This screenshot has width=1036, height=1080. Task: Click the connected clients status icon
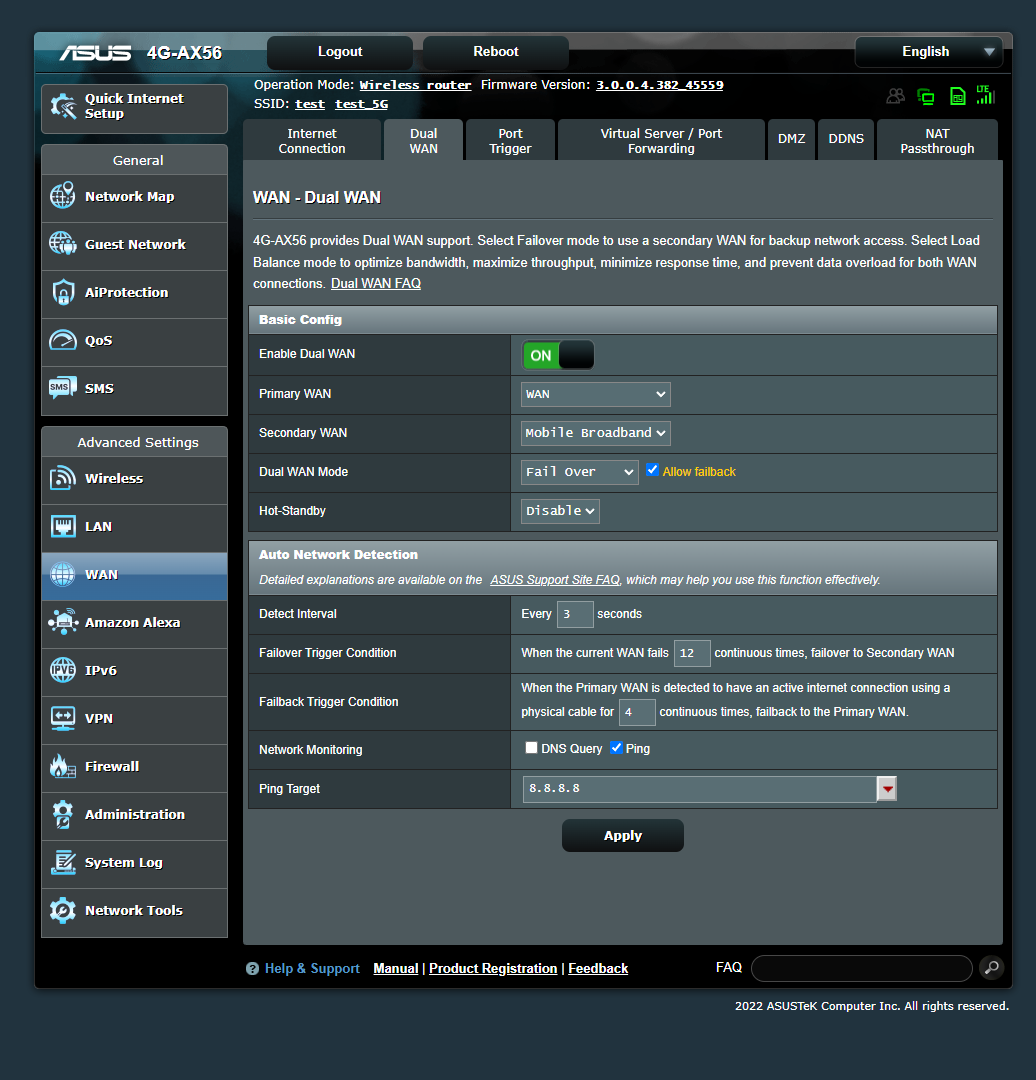tap(895, 96)
